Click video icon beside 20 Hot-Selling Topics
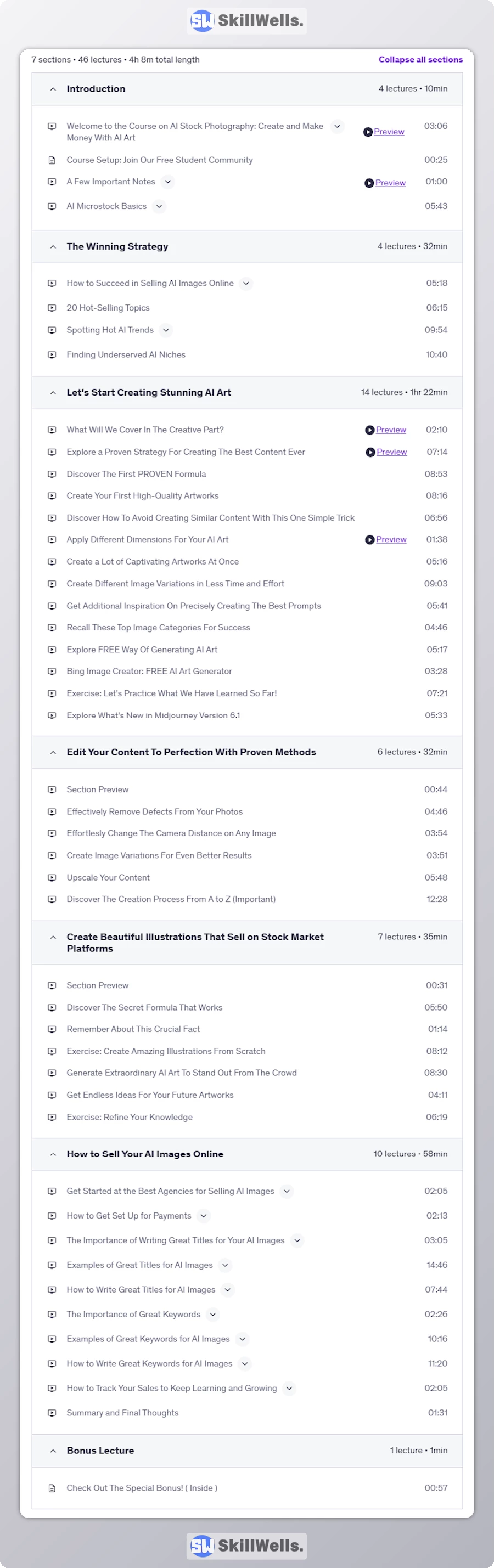 point(52,308)
